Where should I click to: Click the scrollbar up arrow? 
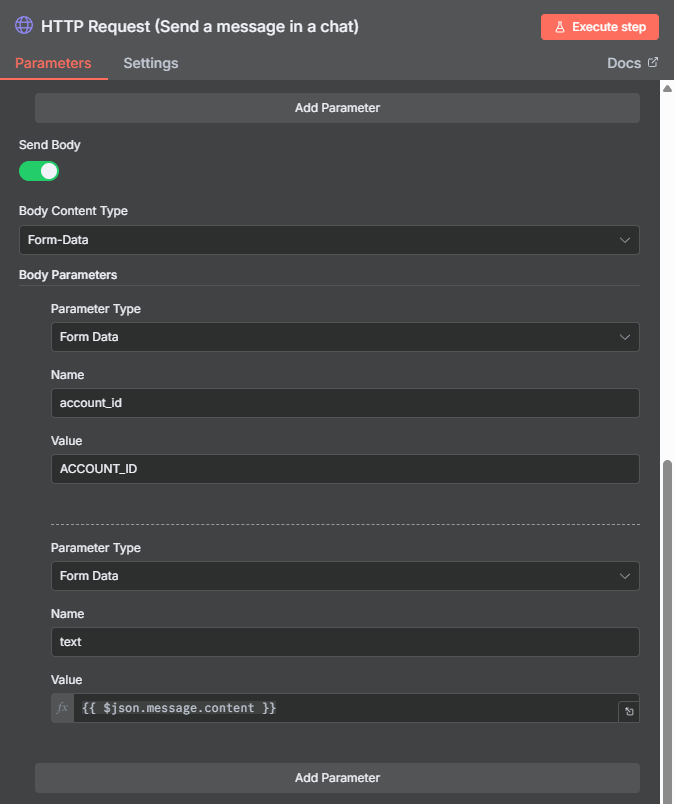(x=667, y=88)
